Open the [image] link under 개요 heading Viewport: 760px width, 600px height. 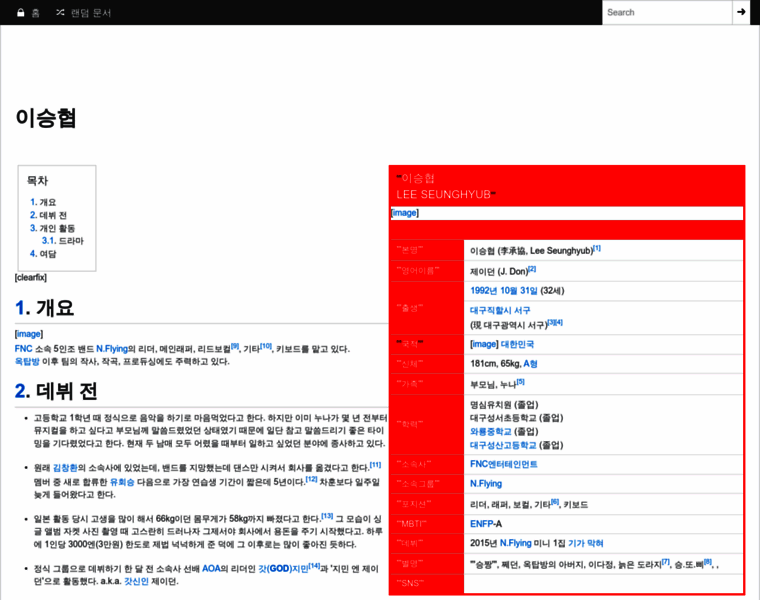(29, 334)
